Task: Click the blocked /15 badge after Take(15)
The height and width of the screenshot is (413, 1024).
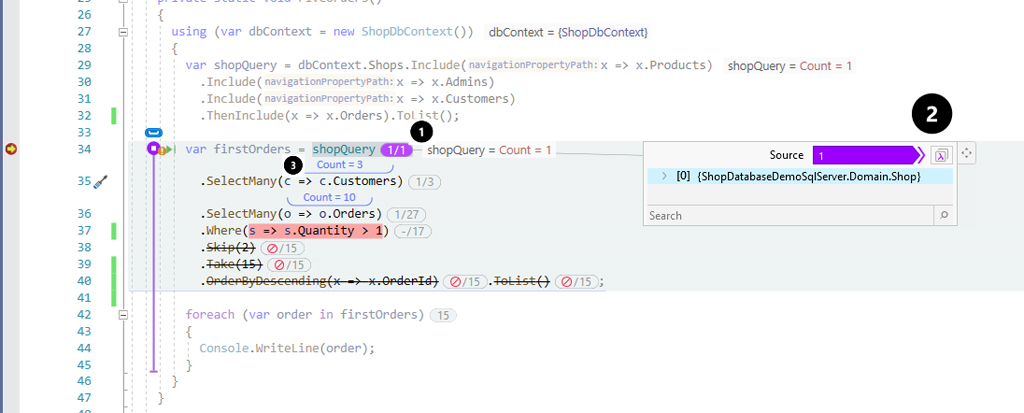Action: (289, 265)
